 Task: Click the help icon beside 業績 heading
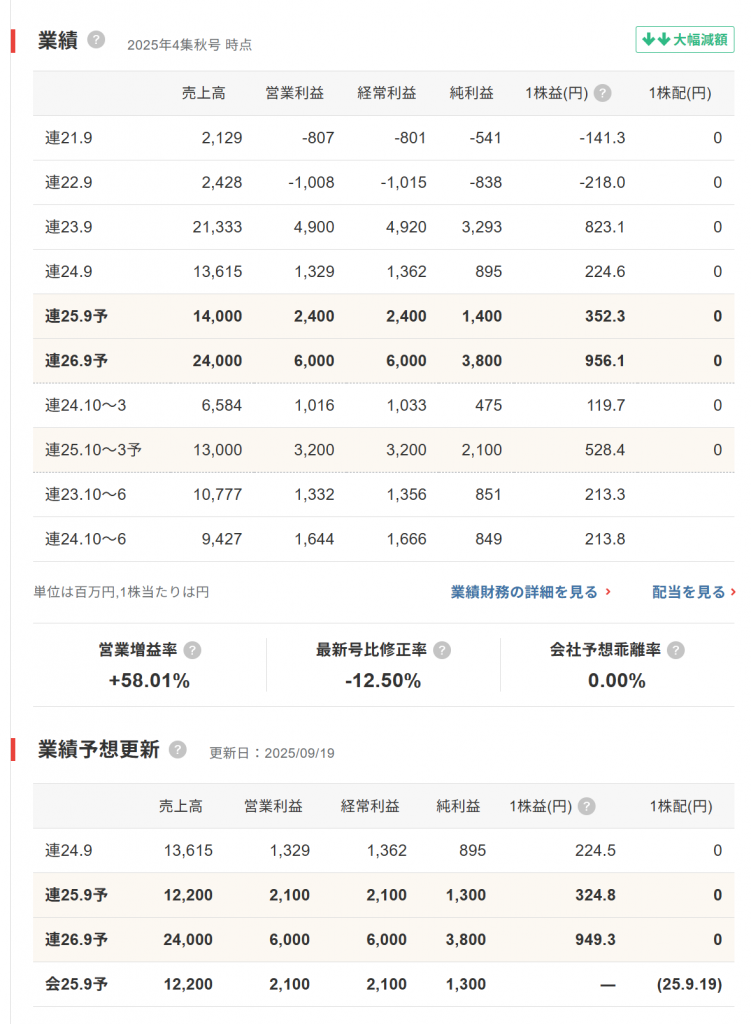click(x=96, y=40)
